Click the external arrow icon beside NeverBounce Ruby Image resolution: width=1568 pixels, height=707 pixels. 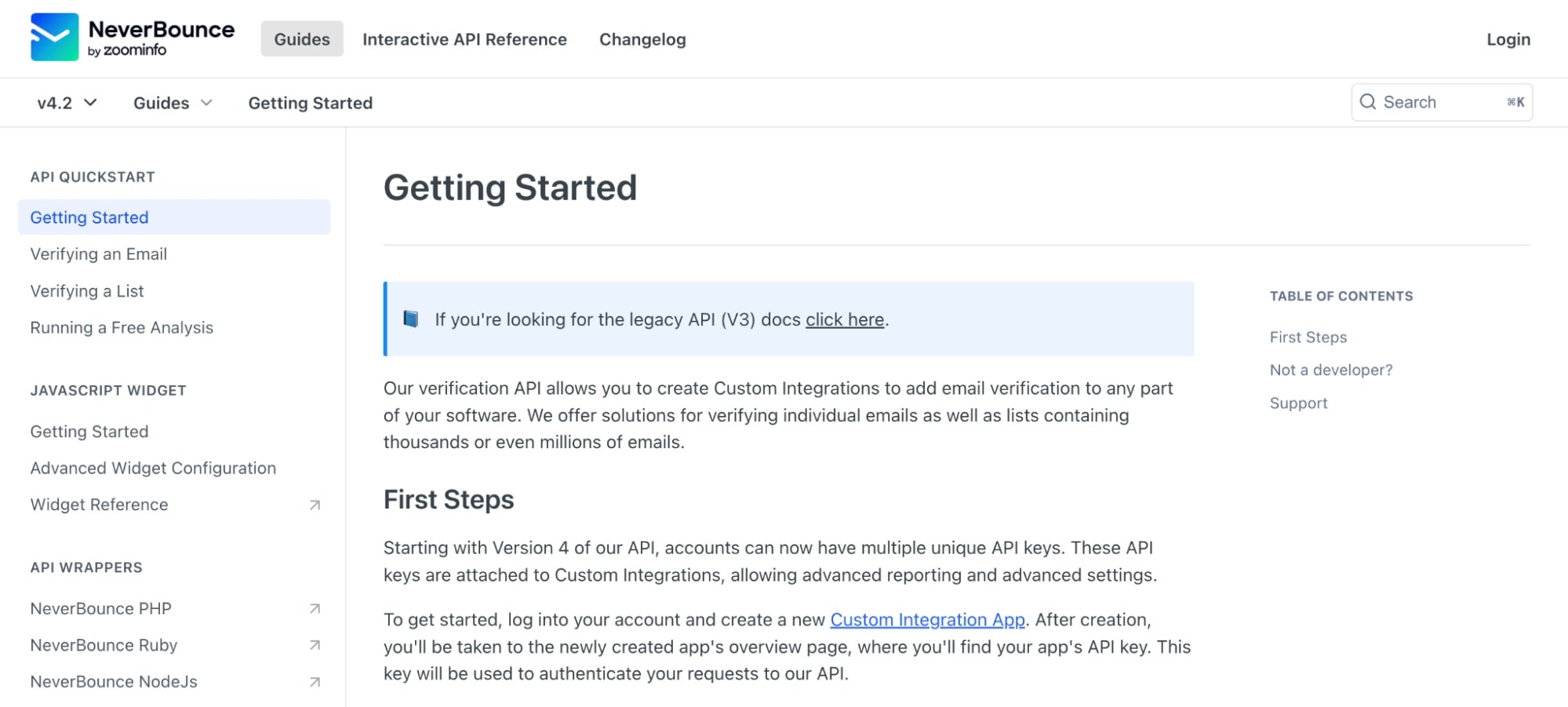[315, 645]
